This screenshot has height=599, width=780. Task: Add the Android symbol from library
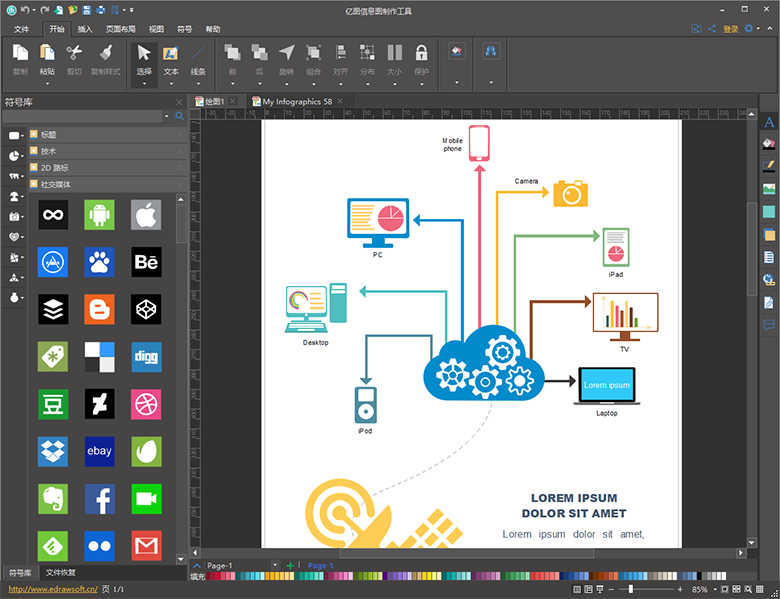pyautogui.click(x=99, y=214)
